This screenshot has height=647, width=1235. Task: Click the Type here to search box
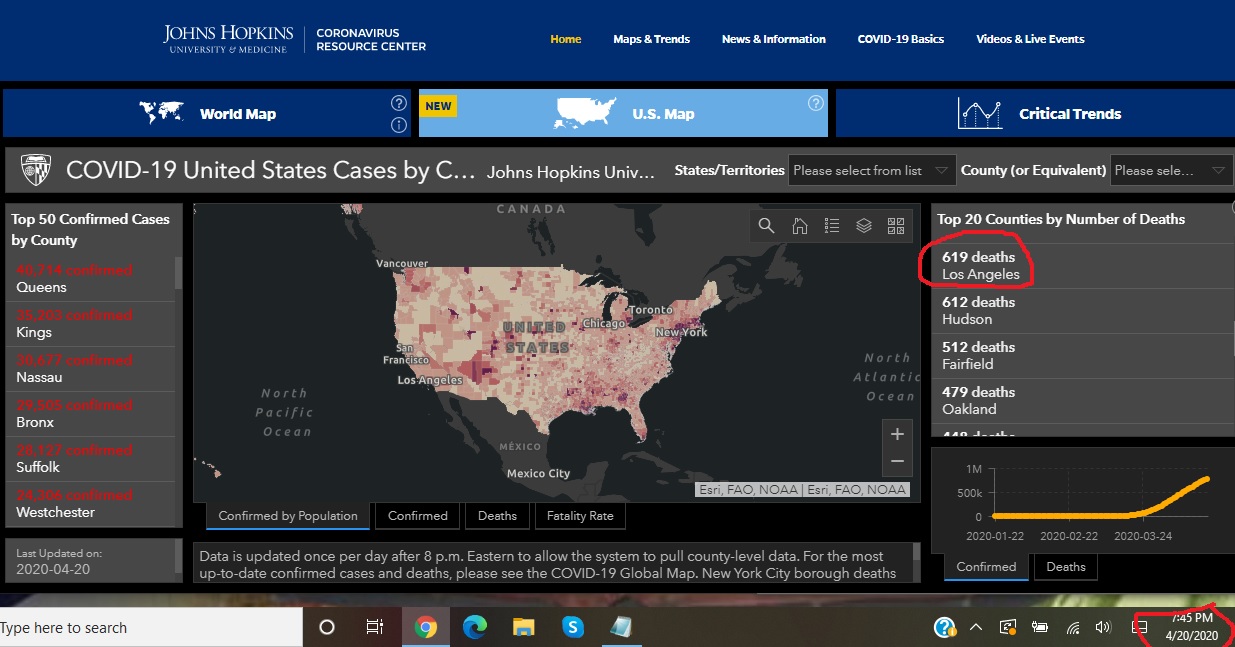pos(150,628)
